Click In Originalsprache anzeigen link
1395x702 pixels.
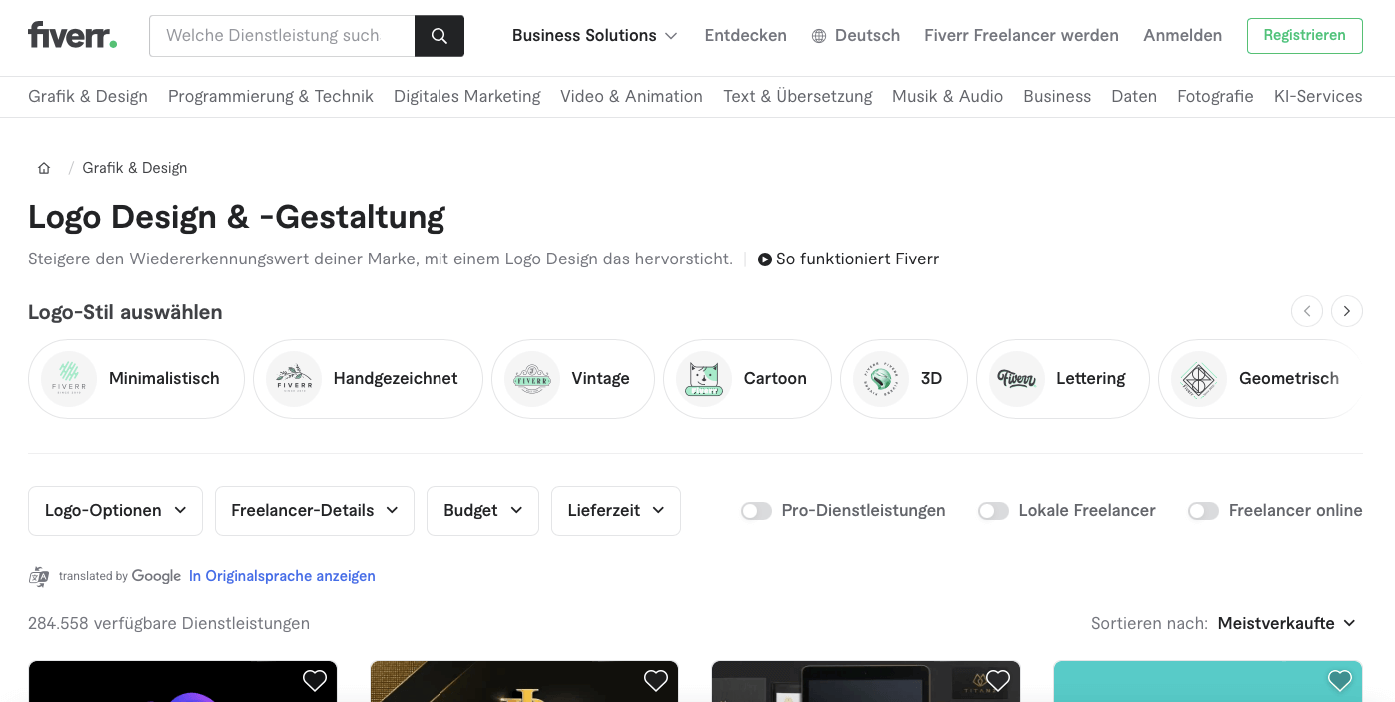[x=282, y=576]
